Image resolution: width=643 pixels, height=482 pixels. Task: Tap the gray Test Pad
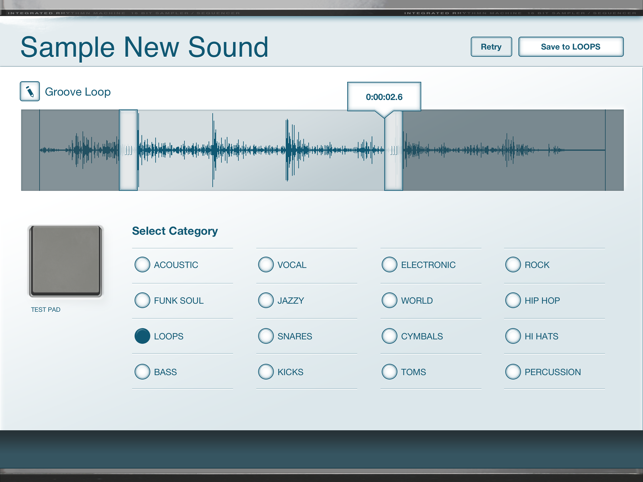(x=65, y=261)
